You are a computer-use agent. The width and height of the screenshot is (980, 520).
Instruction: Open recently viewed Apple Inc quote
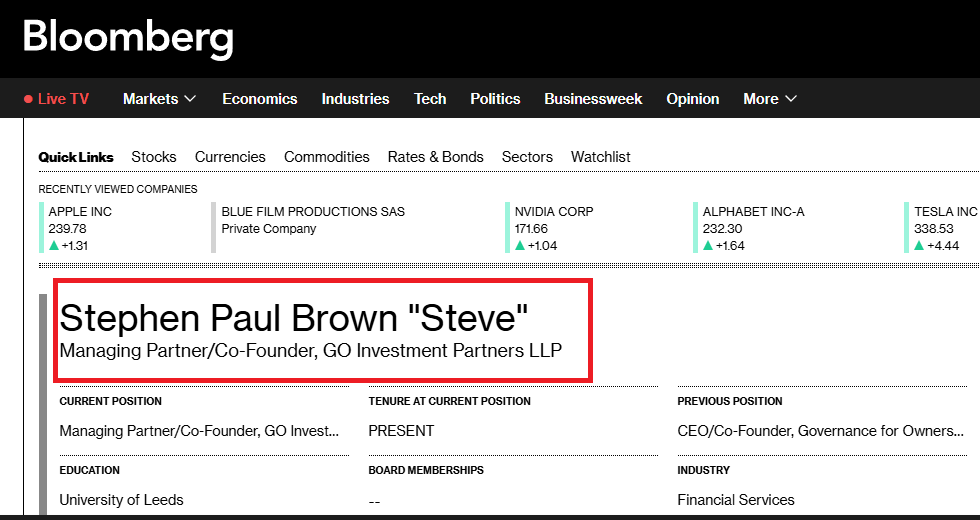tap(81, 212)
